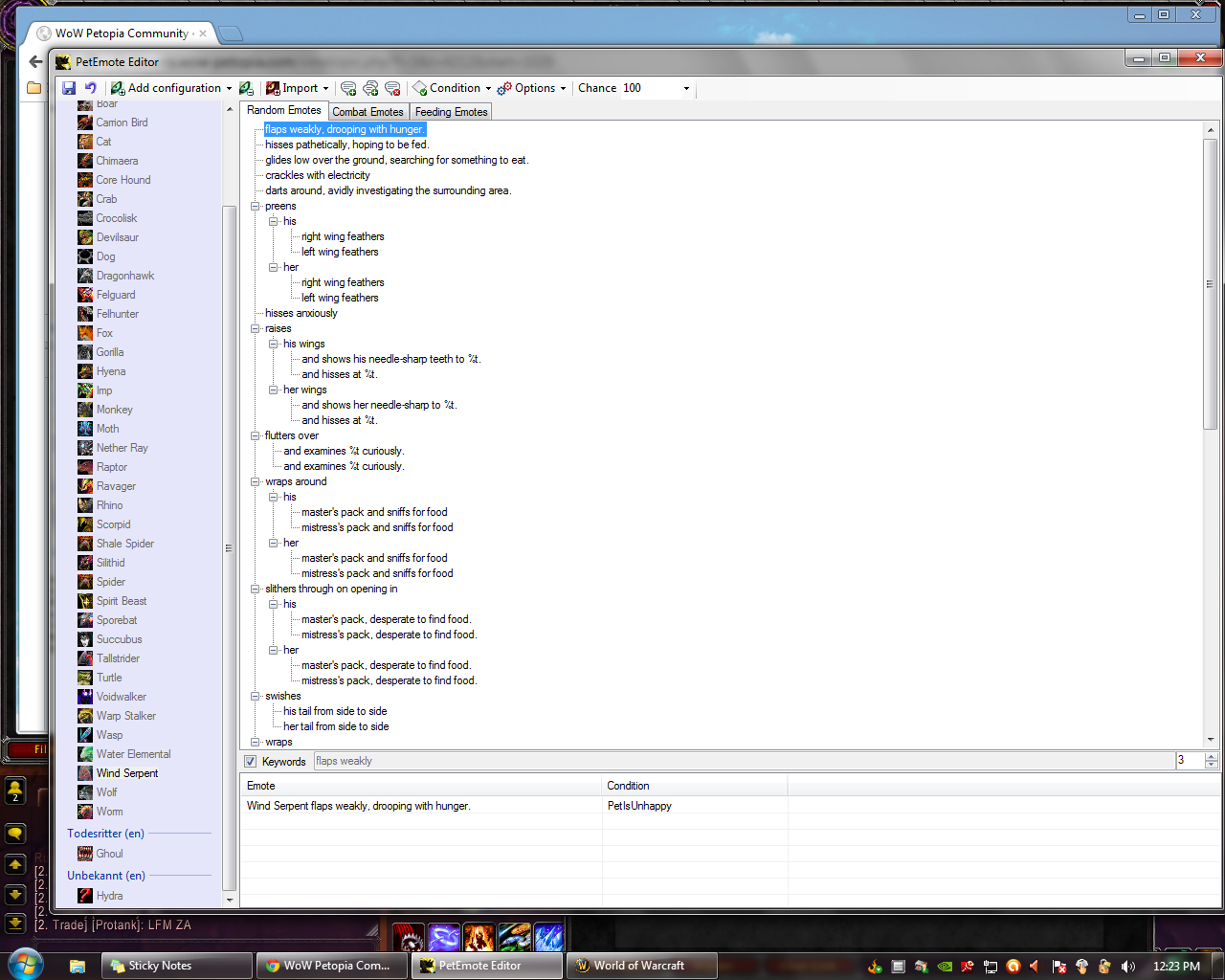The height and width of the screenshot is (980, 1225).
Task: Collapse the 'swishes' tree node
Action: point(256,697)
